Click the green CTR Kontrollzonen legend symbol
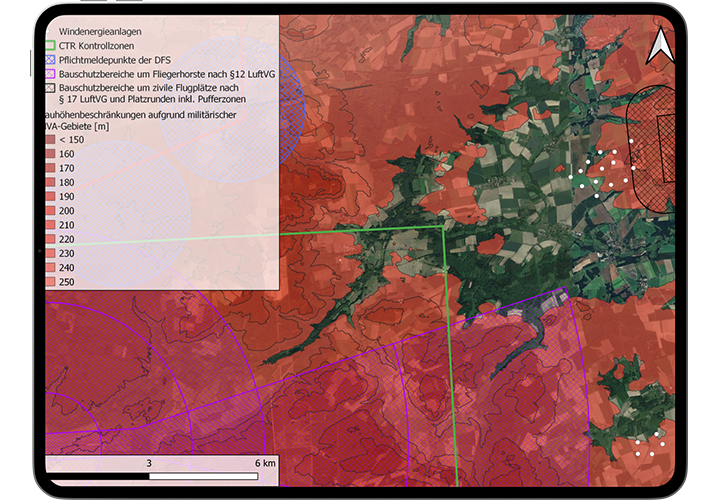Screen dimensions: 720x500 coord(51,45)
